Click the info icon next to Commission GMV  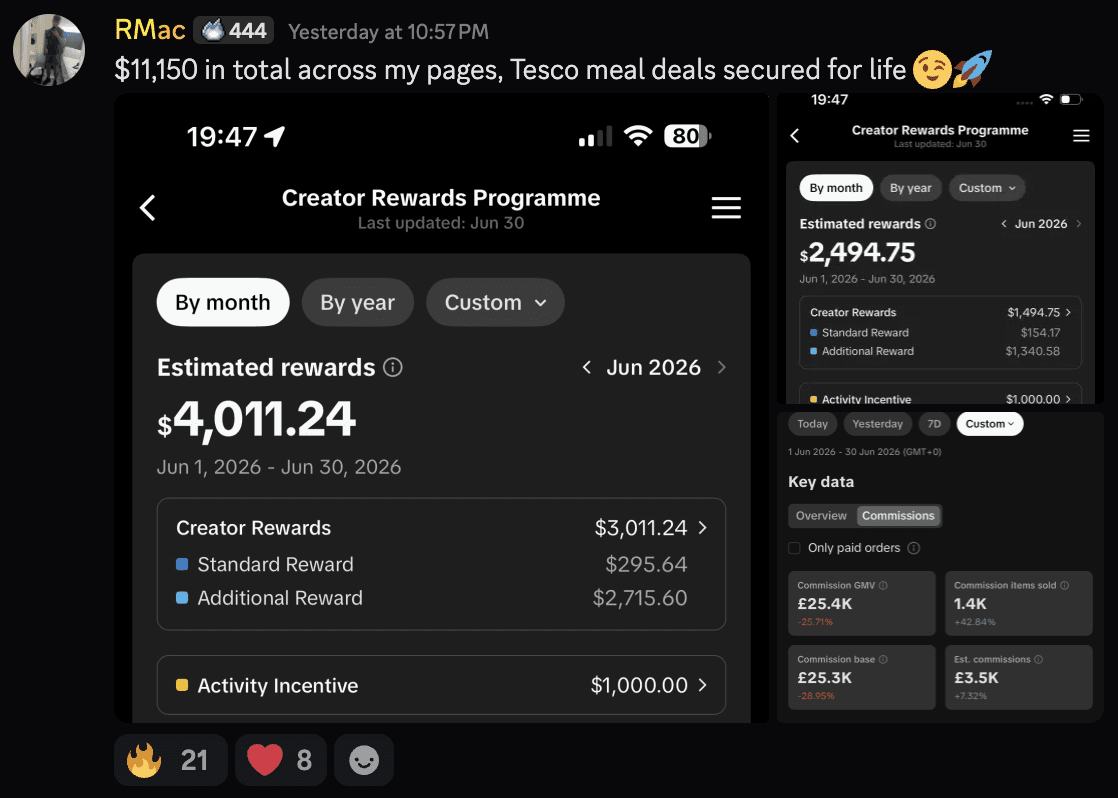coord(883,585)
